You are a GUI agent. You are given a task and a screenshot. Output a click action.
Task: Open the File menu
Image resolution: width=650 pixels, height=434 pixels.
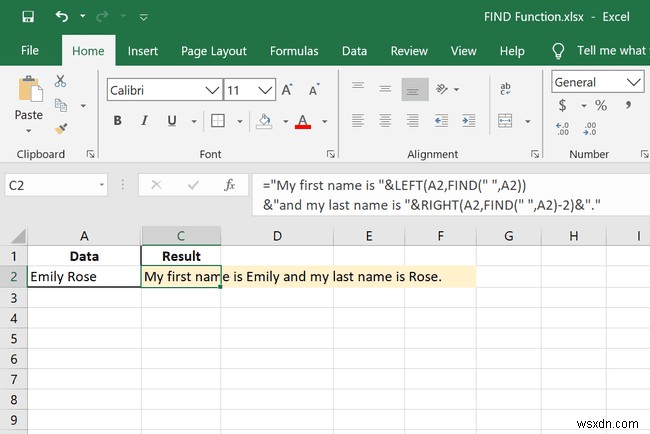[30, 51]
